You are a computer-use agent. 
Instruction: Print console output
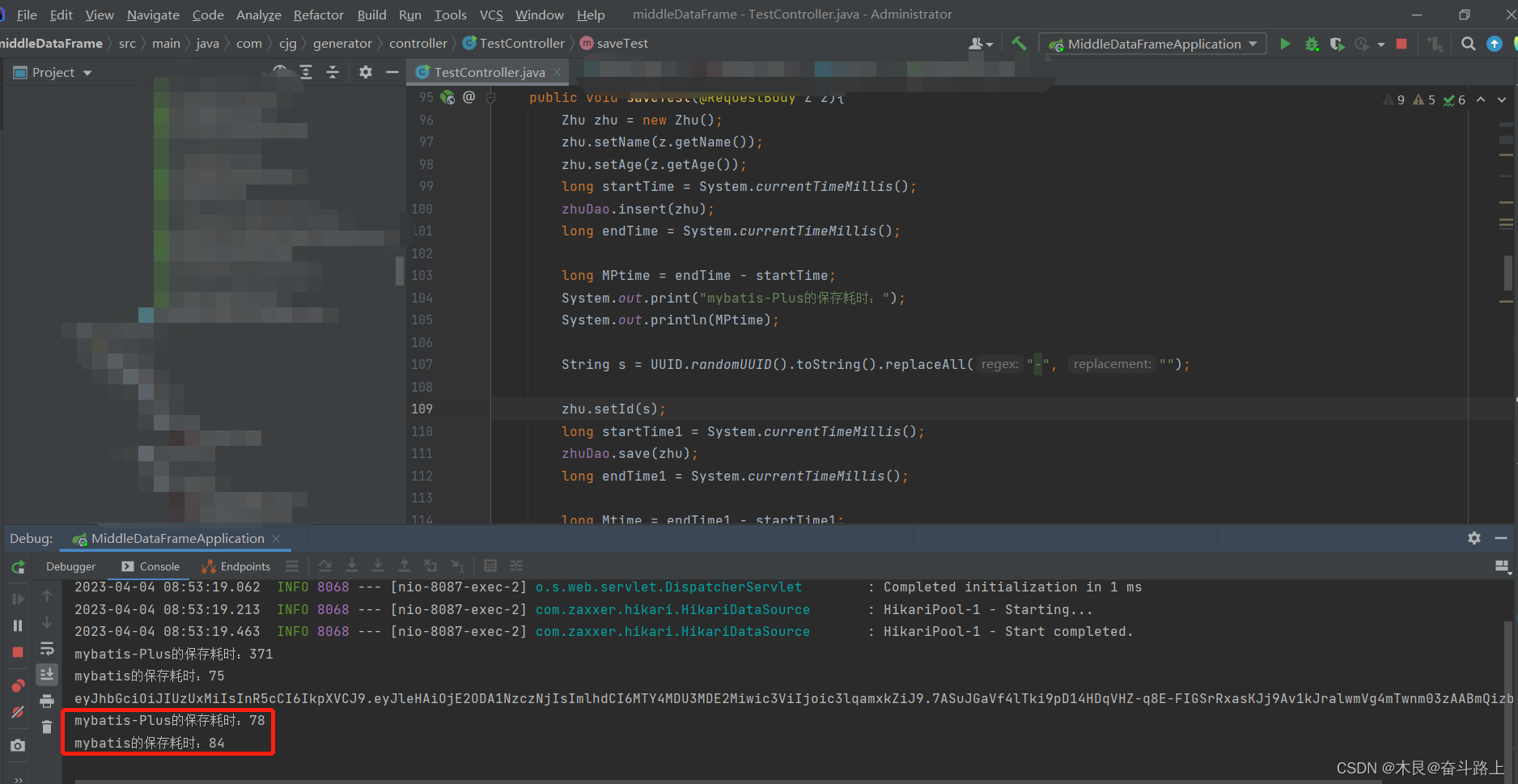coord(47,701)
